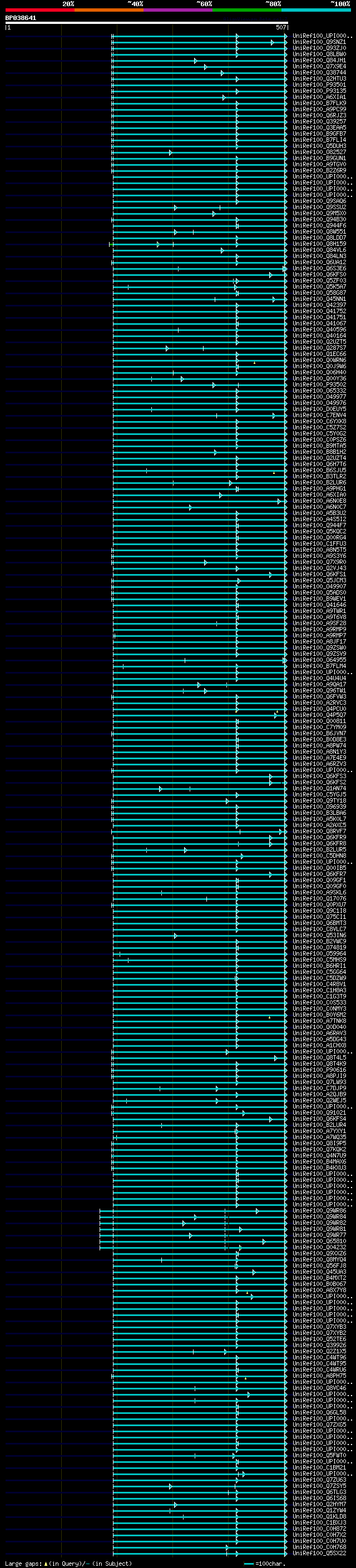Image resolution: width=356 pixels, height=1568 pixels.
Task: Select the BP038641 query title
Action: click(21, 18)
